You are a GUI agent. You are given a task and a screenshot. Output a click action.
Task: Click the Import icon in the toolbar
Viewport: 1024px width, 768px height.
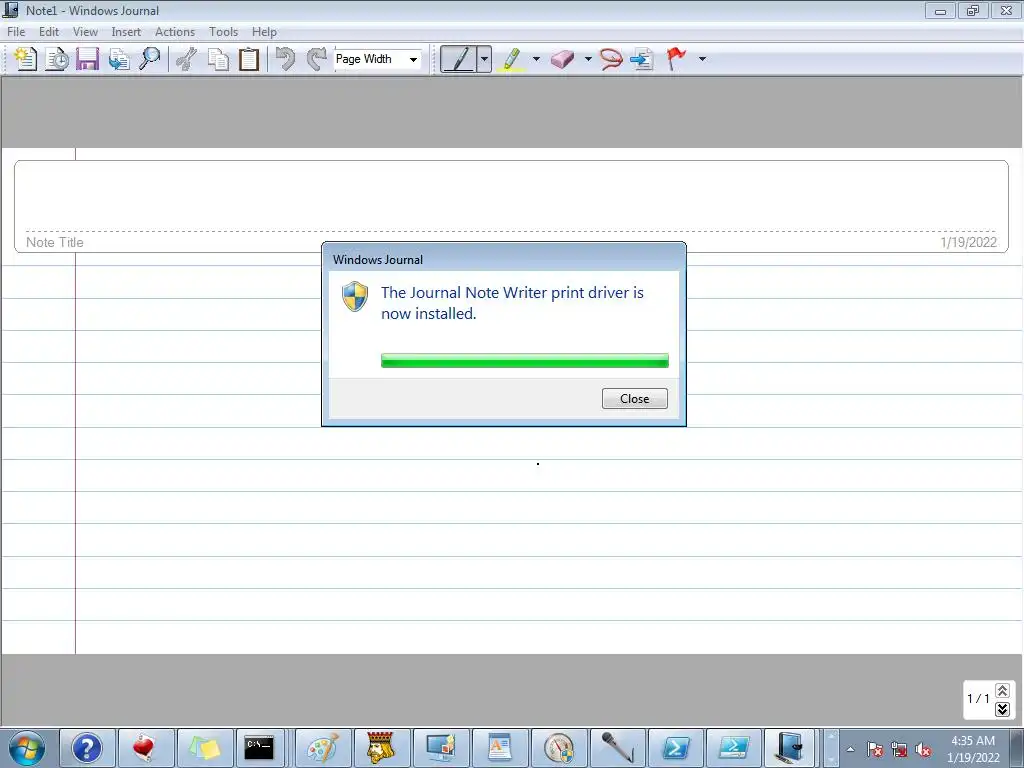point(119,59)
